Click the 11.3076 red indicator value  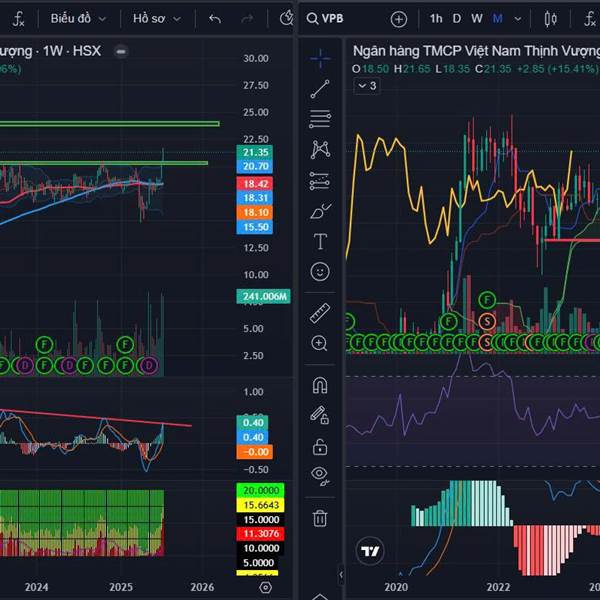261,533
